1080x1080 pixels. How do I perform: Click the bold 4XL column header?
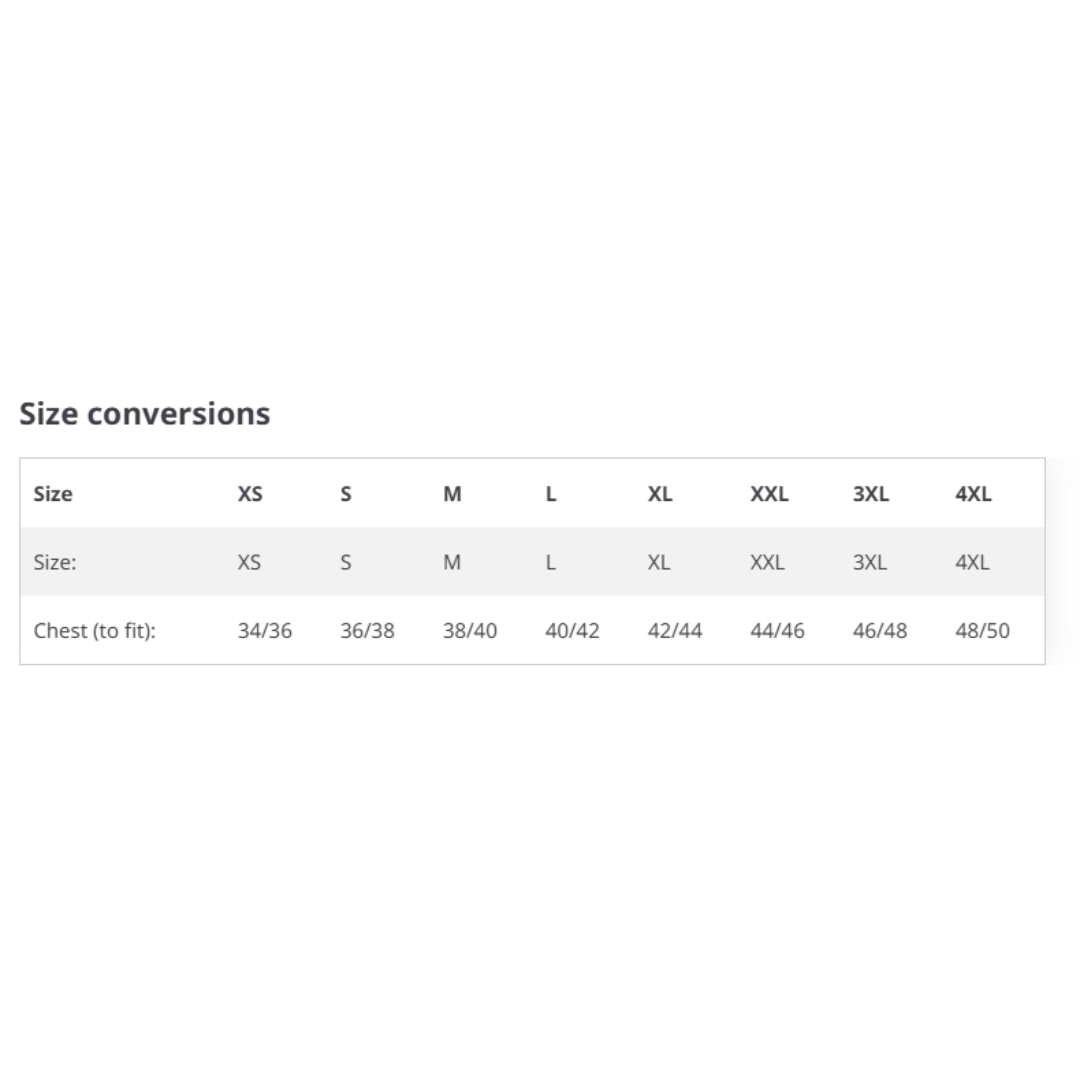973,494
